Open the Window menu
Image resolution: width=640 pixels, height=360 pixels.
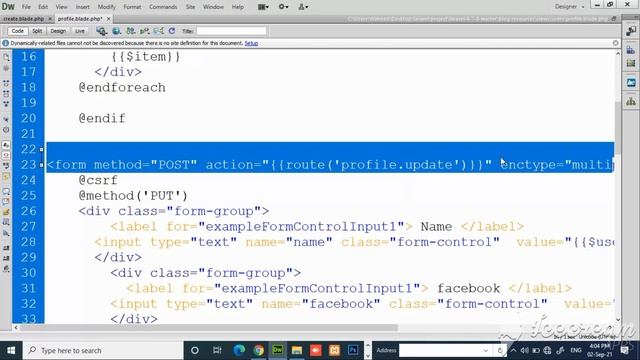[x=213, y=7]
